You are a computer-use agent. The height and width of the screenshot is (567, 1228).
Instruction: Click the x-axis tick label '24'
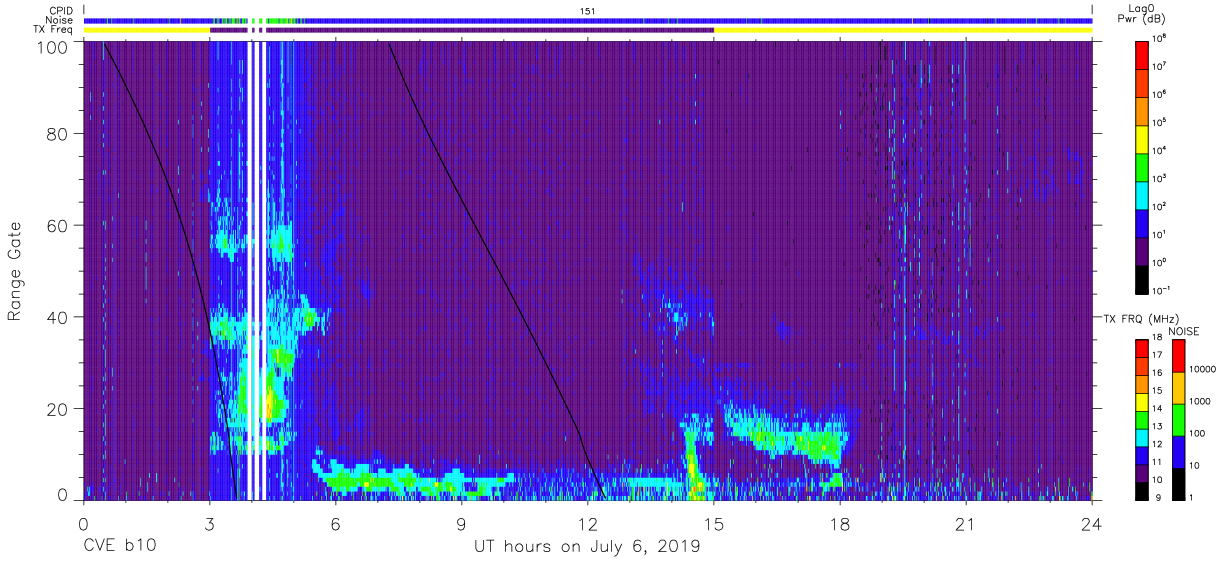pos(1092,523)
